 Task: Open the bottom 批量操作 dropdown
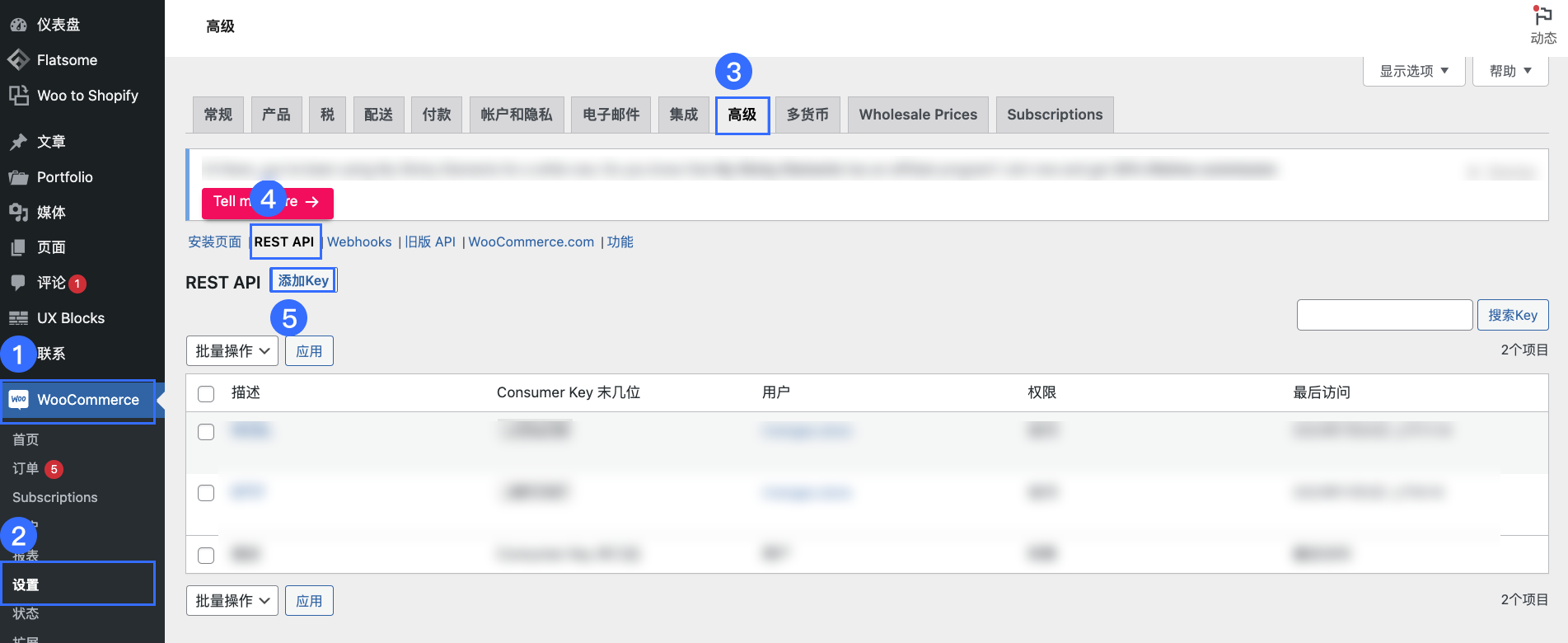[232, 601]
